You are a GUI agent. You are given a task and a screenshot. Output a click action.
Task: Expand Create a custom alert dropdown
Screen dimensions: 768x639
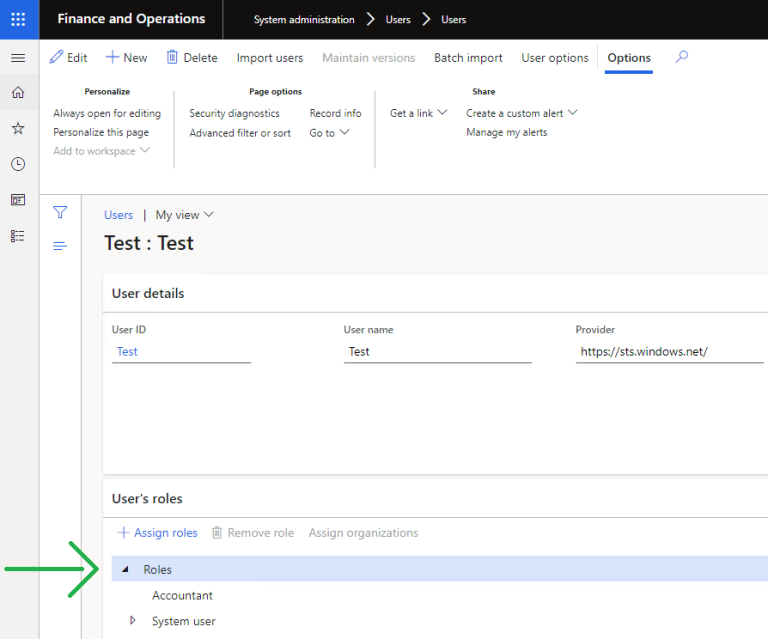[522, 113]
